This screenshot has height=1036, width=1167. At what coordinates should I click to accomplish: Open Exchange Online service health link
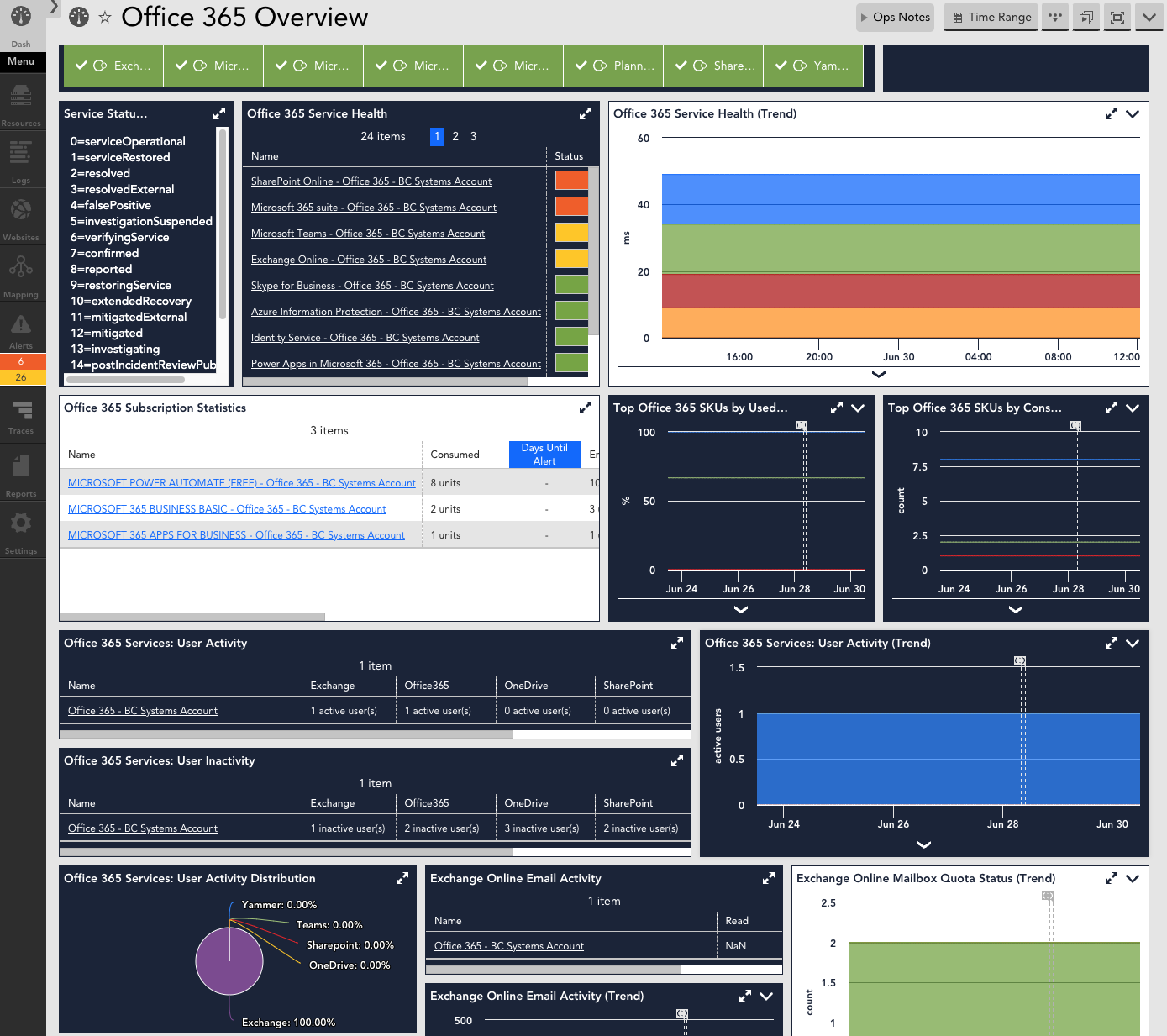(369, 260)
